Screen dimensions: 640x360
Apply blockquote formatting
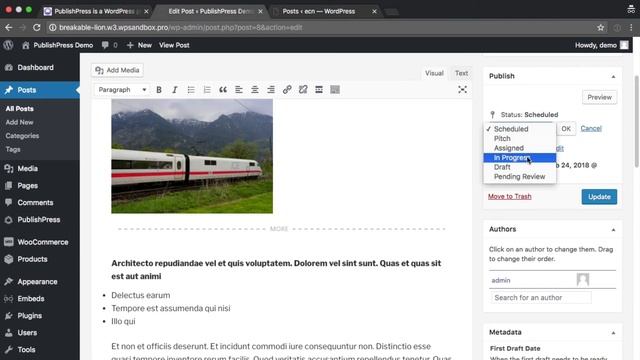[223, 90]
